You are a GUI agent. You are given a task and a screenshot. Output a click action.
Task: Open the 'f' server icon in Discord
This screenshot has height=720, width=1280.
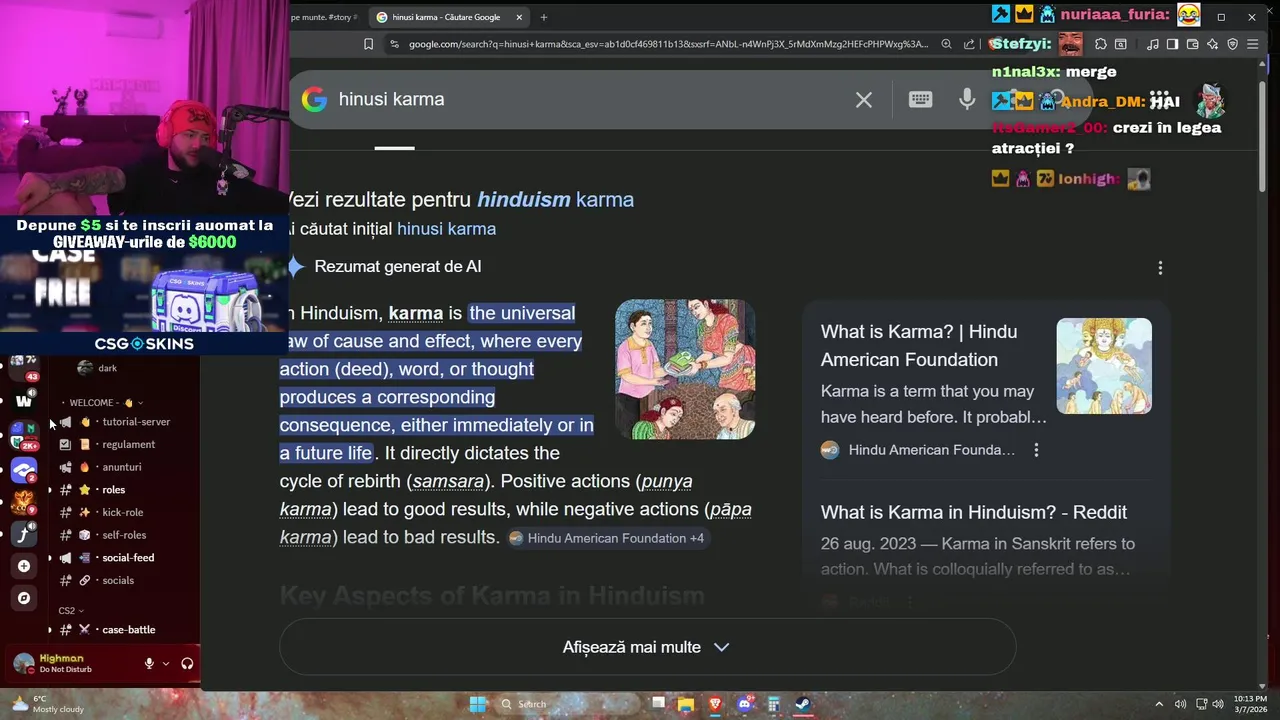(24, 534)
